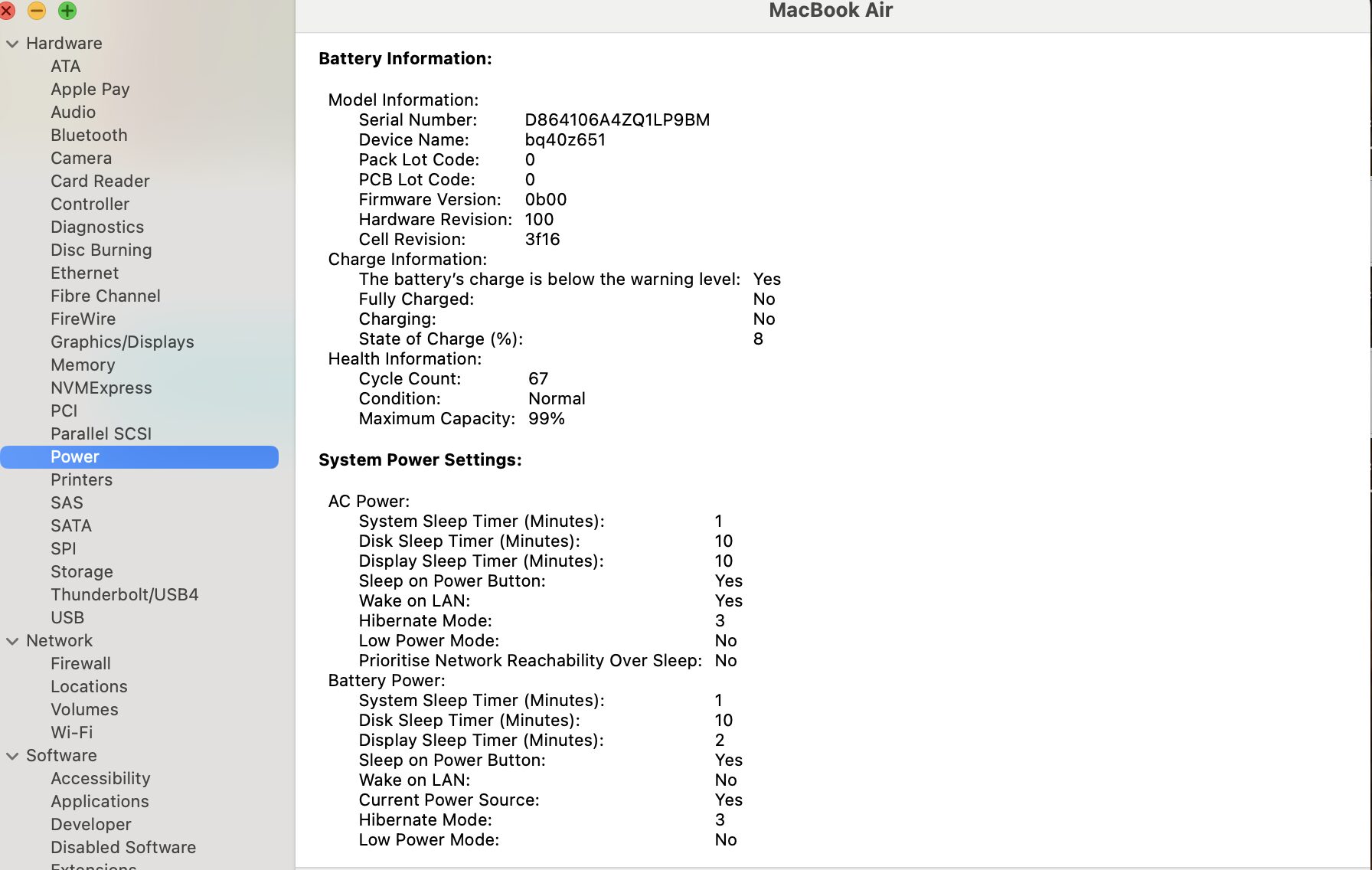Open the Graphics/Displays report

122,342
